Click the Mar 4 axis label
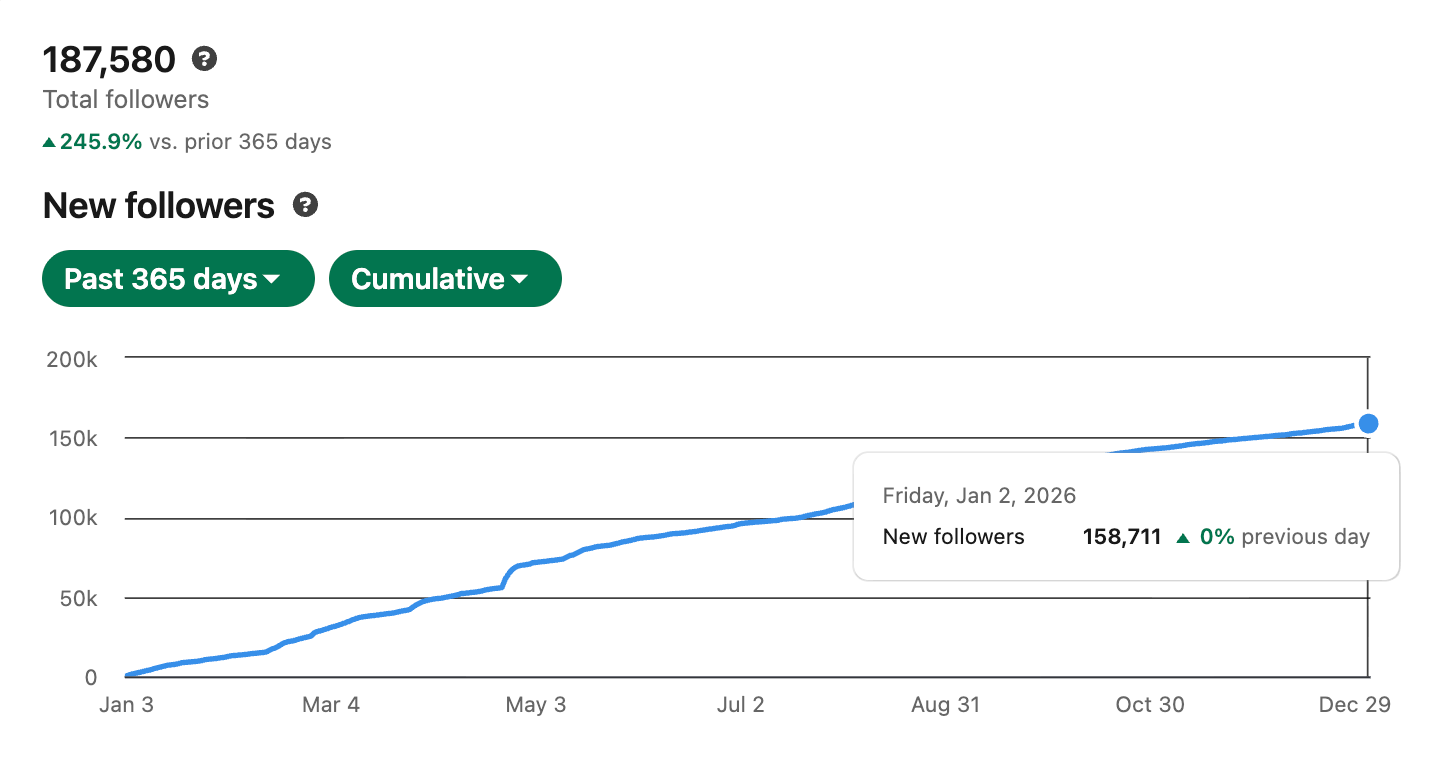1444x768 pixels. coord(331,705)
